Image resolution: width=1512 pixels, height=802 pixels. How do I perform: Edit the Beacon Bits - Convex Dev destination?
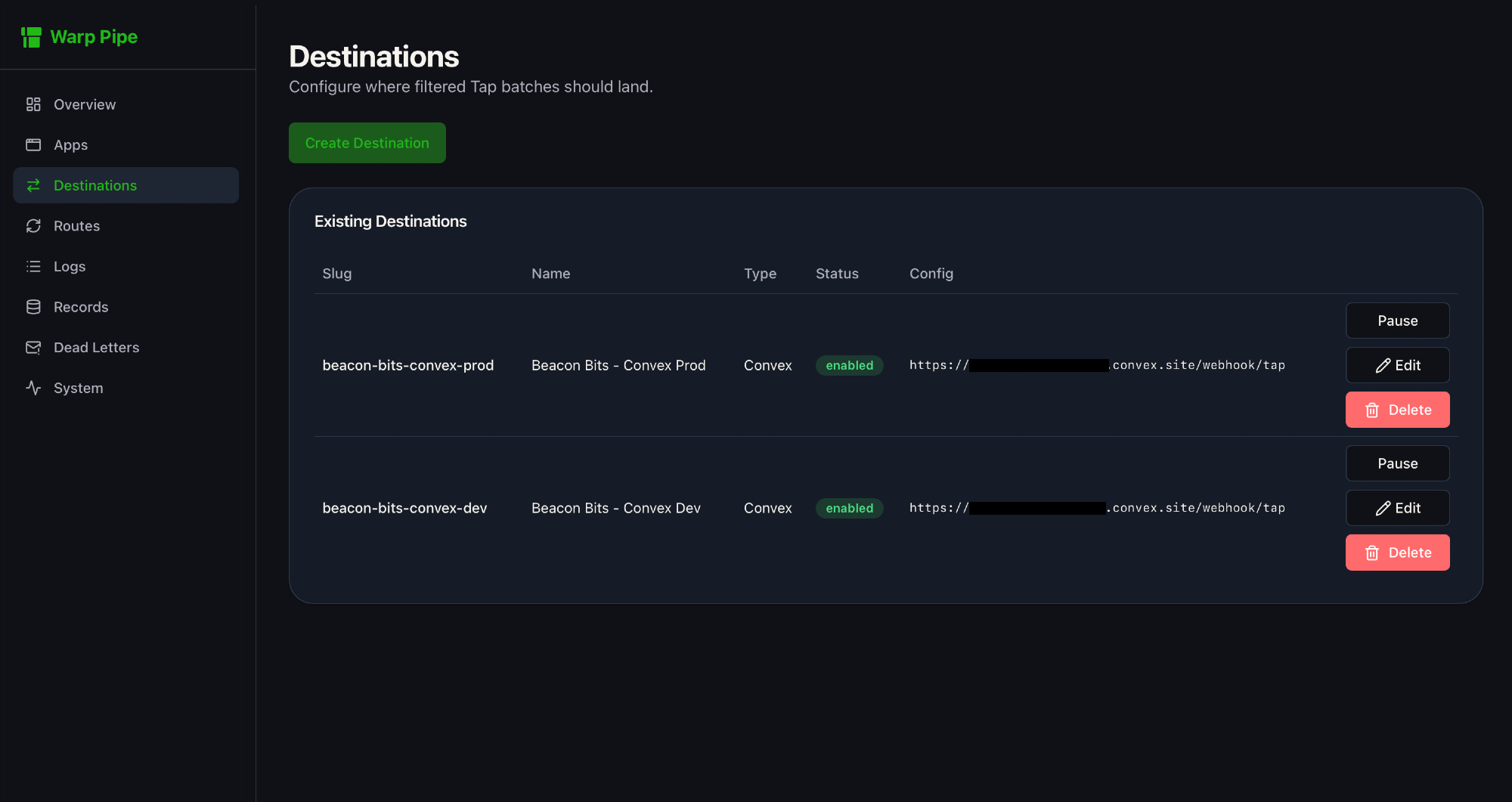1397,508
